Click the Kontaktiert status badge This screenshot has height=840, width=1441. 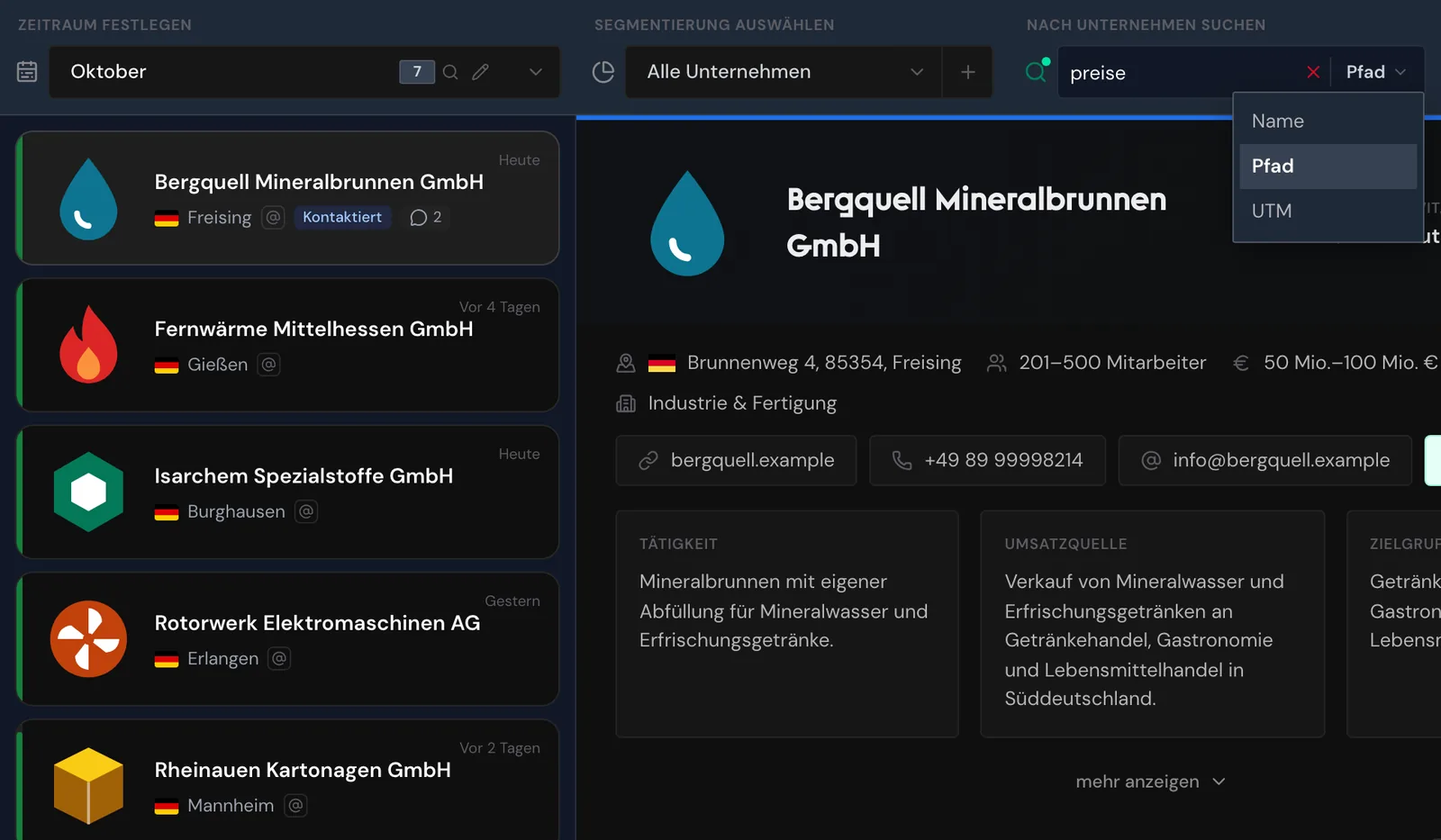[342, 217]
